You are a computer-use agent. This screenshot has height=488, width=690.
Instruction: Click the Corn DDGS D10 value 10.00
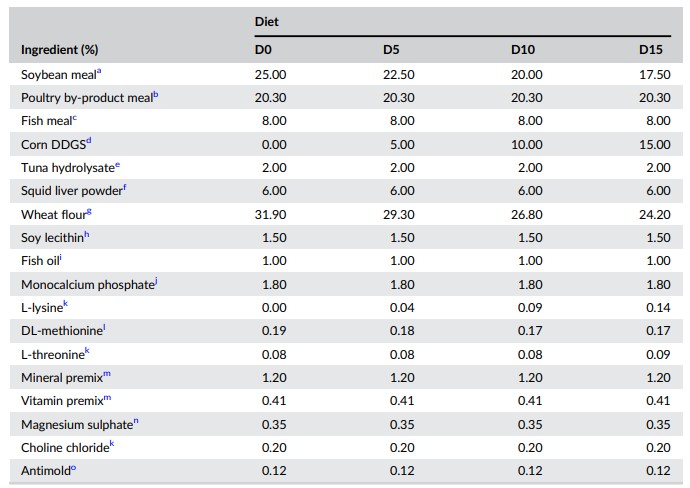click(526, 145)
